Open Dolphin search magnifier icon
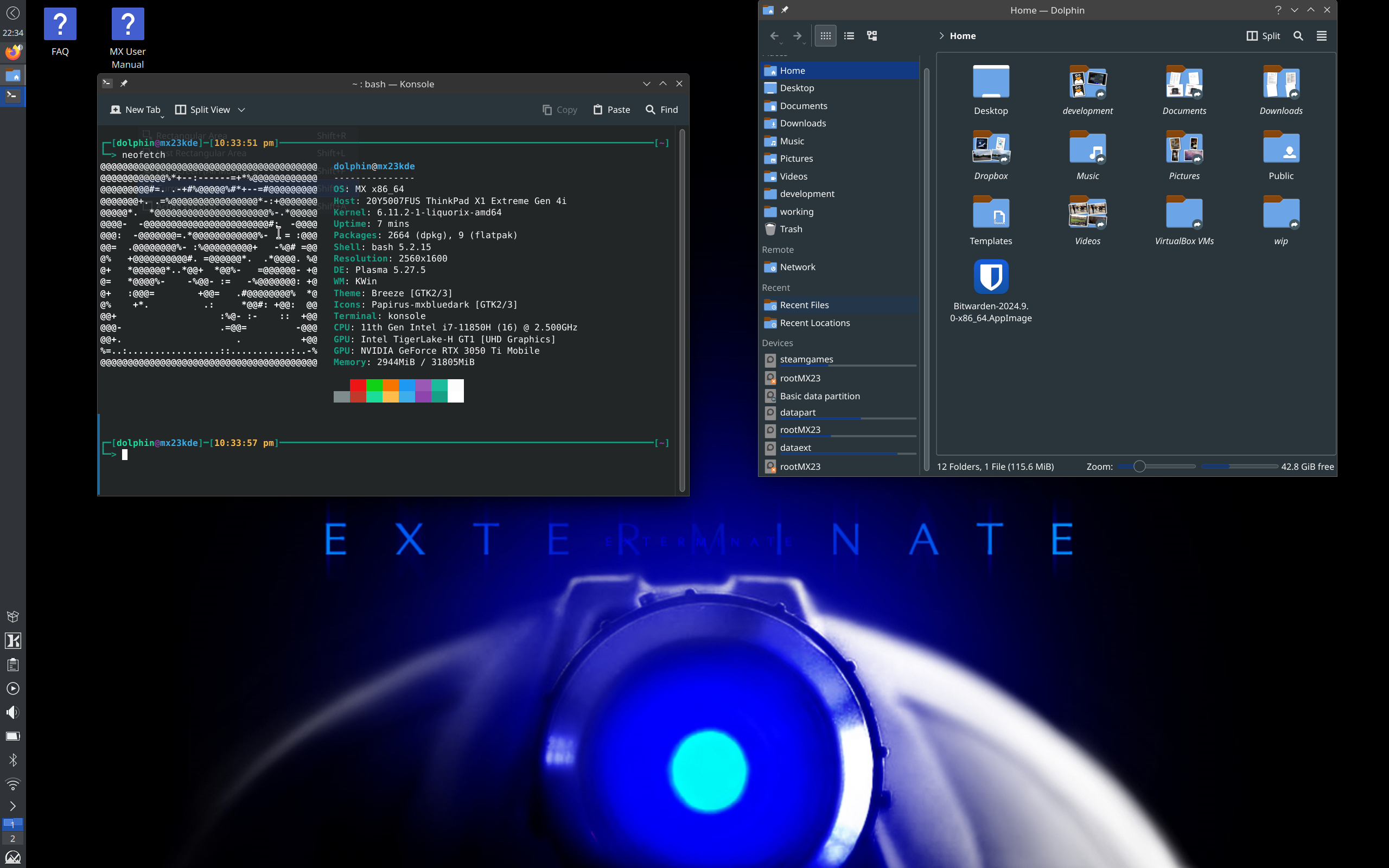The width and height of the screenshot is (1389, 868). [1298, 36]
